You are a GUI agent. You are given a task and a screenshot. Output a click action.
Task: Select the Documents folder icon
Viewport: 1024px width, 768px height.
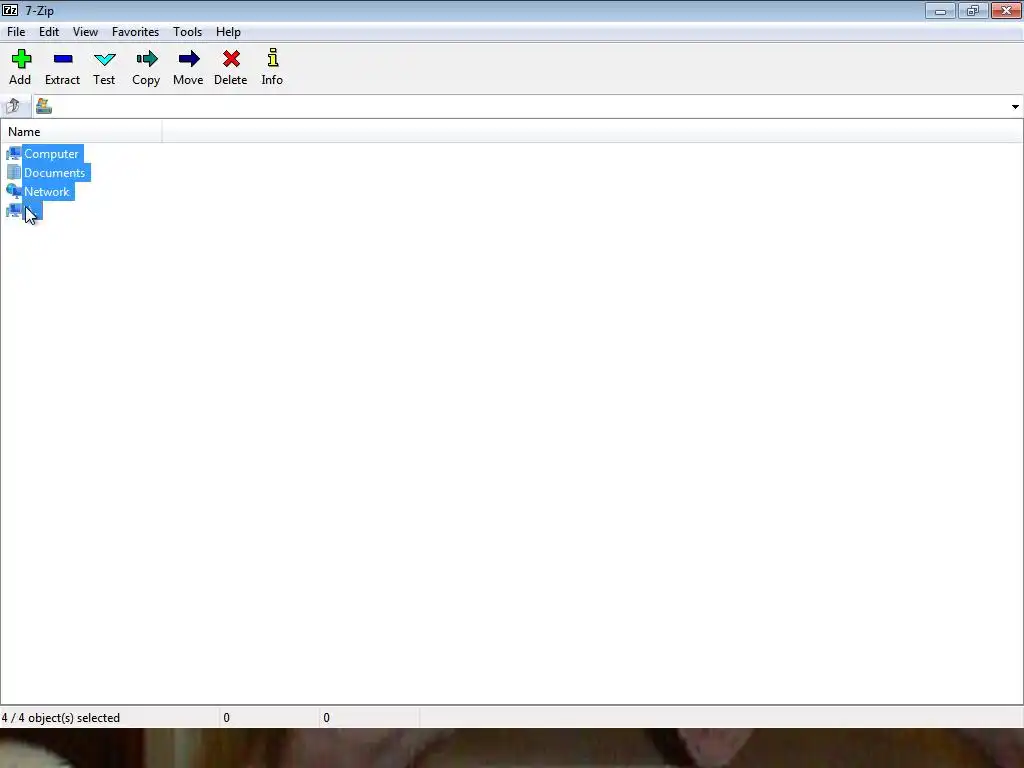tap(14, 172)
